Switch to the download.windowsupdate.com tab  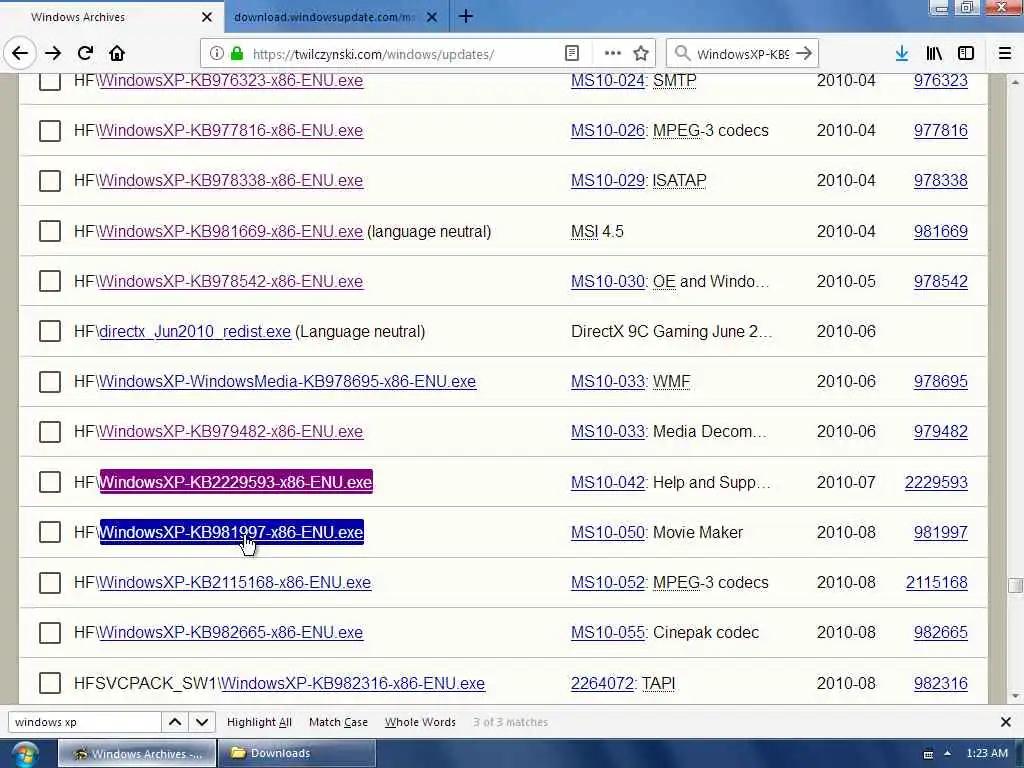pyautogui.click(x=336, y=17)
